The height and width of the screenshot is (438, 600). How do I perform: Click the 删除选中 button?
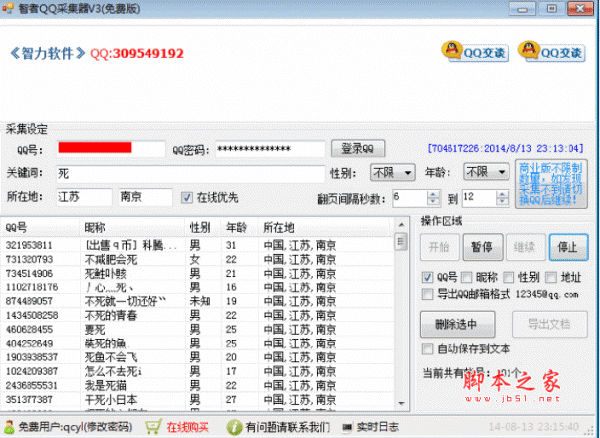[x=458, y=324]
